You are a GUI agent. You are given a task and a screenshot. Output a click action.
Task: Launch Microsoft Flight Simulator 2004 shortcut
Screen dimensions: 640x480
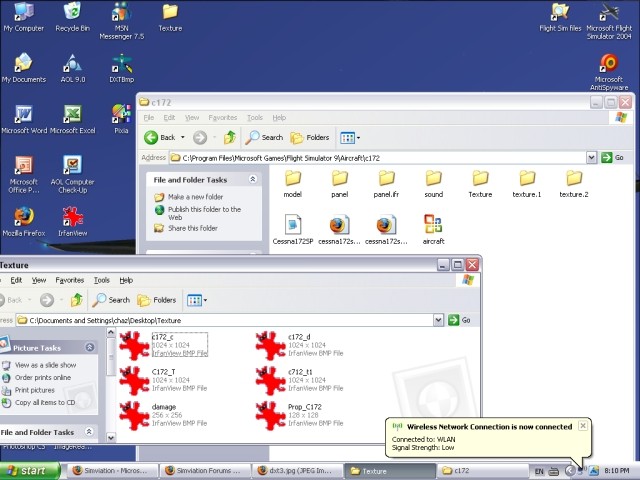(x=609, y=20)
